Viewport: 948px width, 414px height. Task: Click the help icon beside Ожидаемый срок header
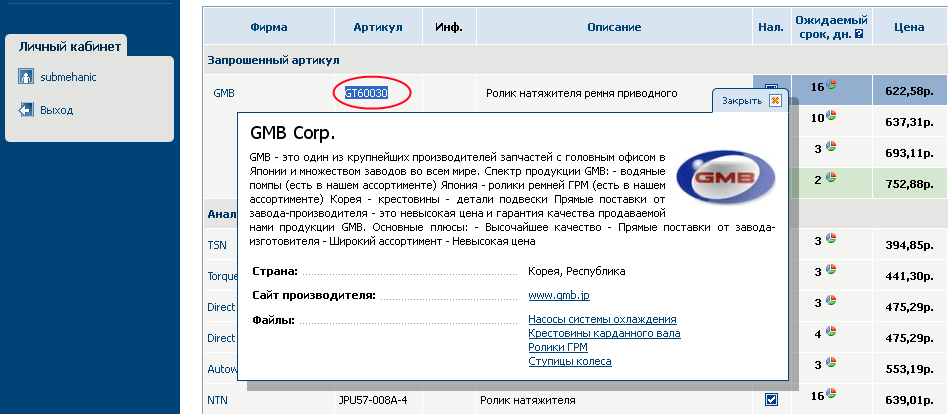(859, 35)
